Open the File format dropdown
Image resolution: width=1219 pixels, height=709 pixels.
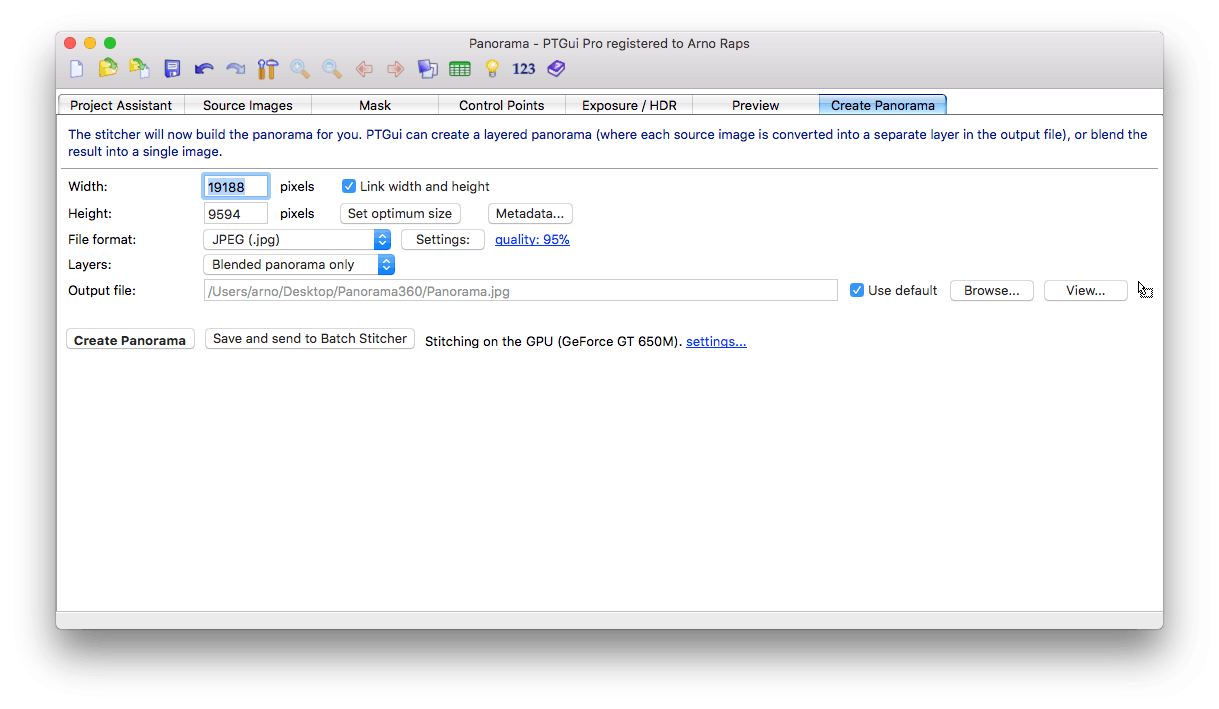tap(297, 240)
